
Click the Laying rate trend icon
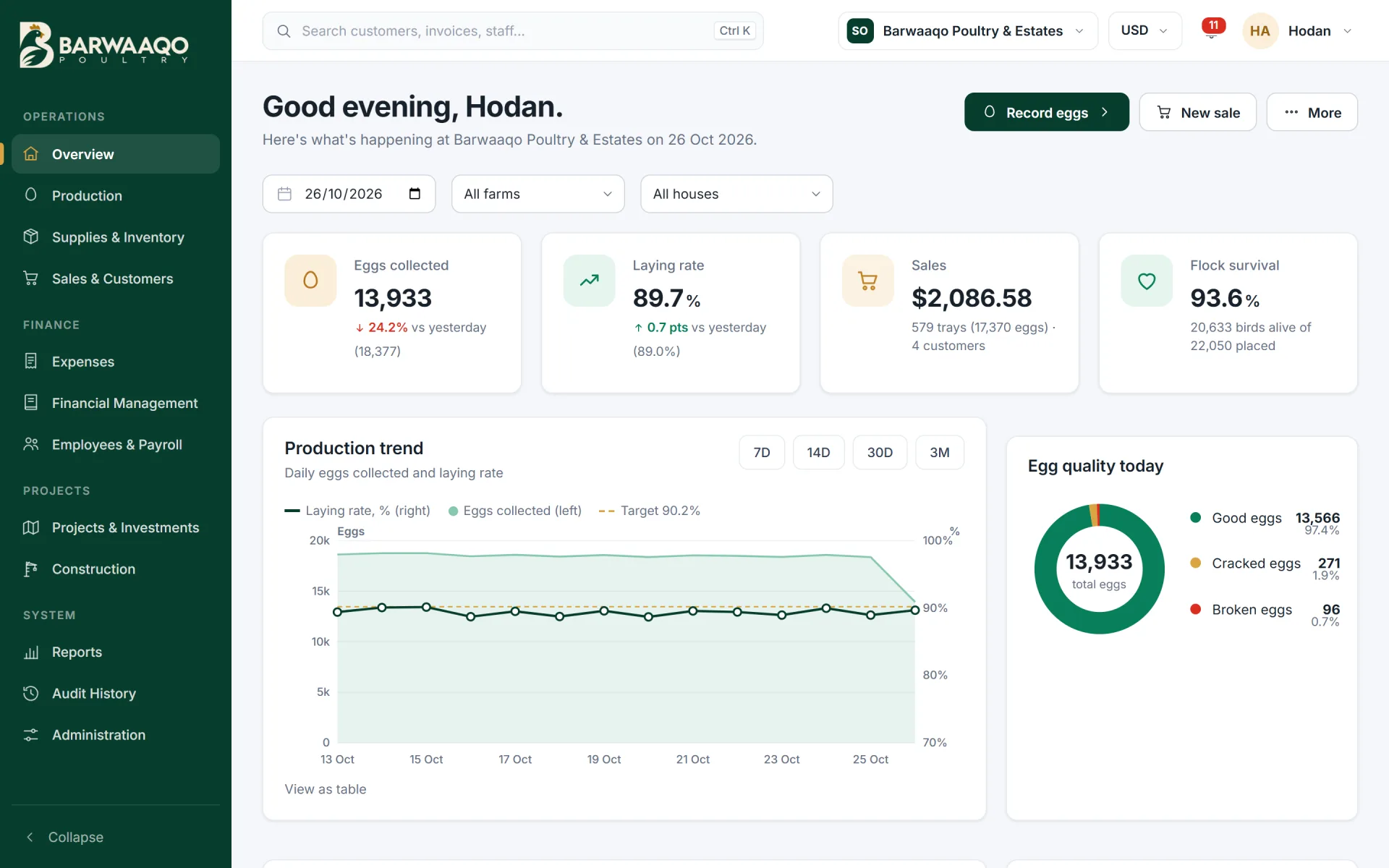[x=590, y=281]
